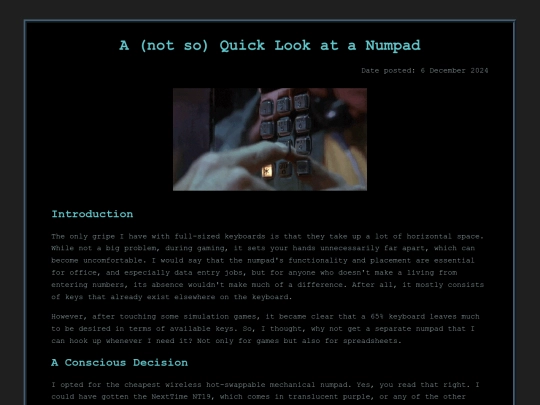Click the keypad GIF image
Viewport: 540px width, 405px height.
pos(270,139)
